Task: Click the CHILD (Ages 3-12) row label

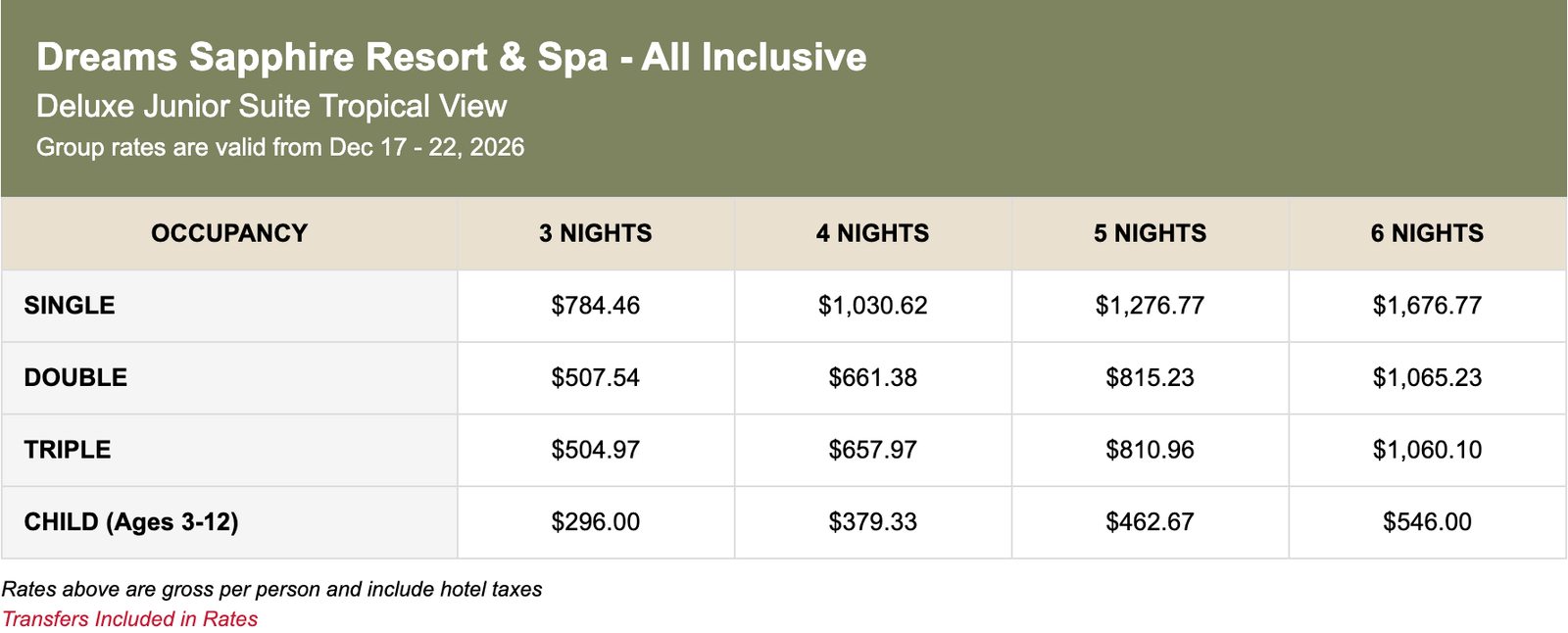Action: [131, 522]
